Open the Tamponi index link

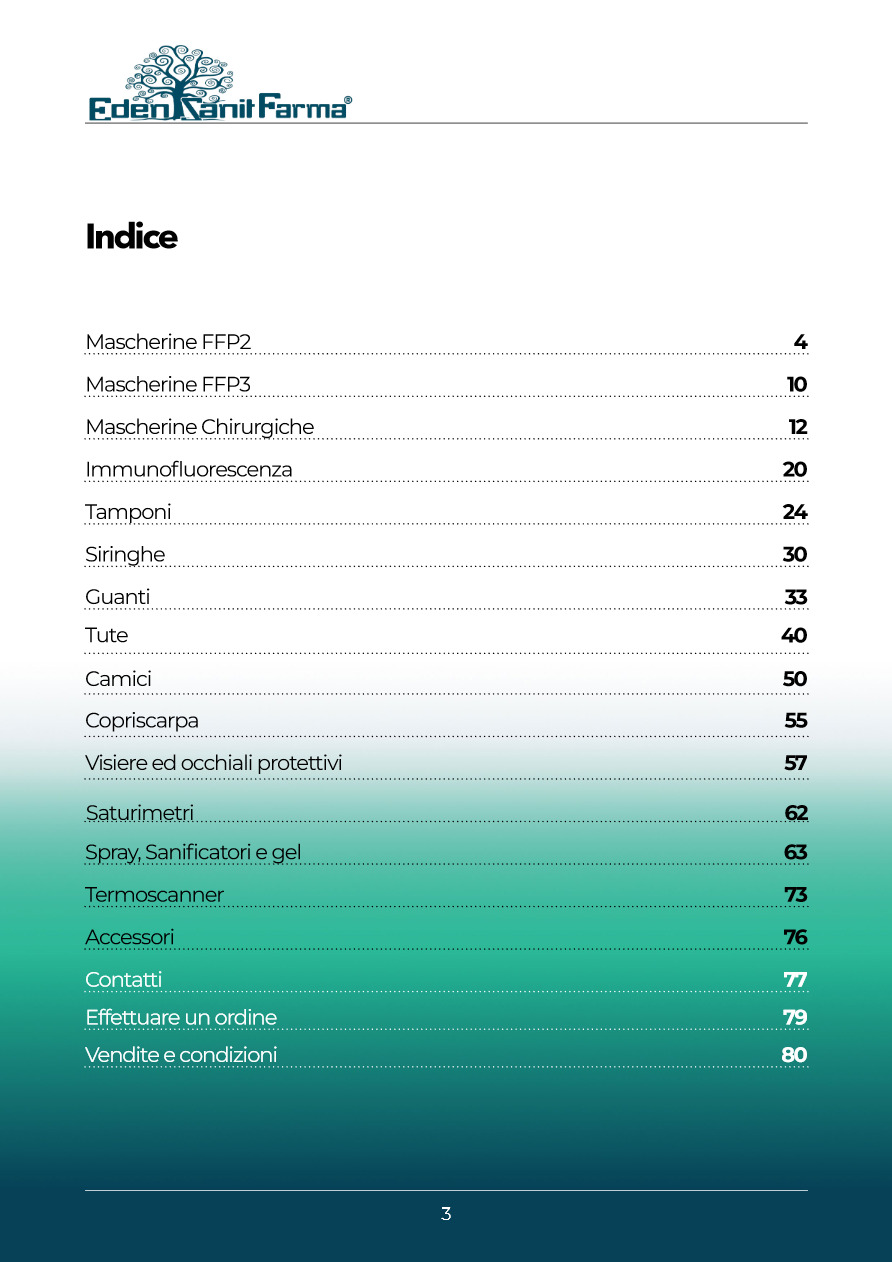pyautogui.click(x=128, y=512)
